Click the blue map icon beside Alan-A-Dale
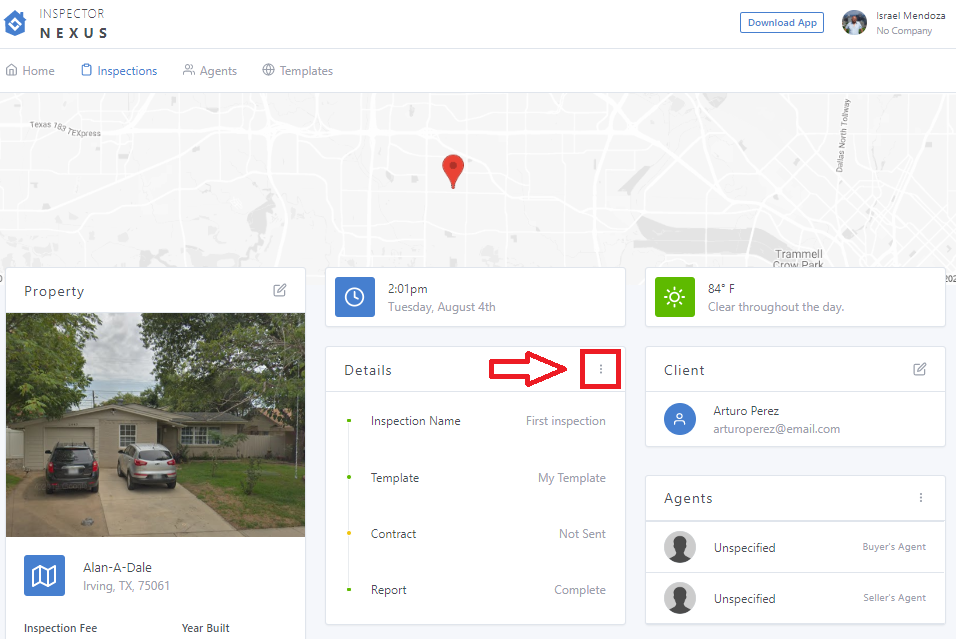This screenshot has height=639, width=956. pos(44,575)
